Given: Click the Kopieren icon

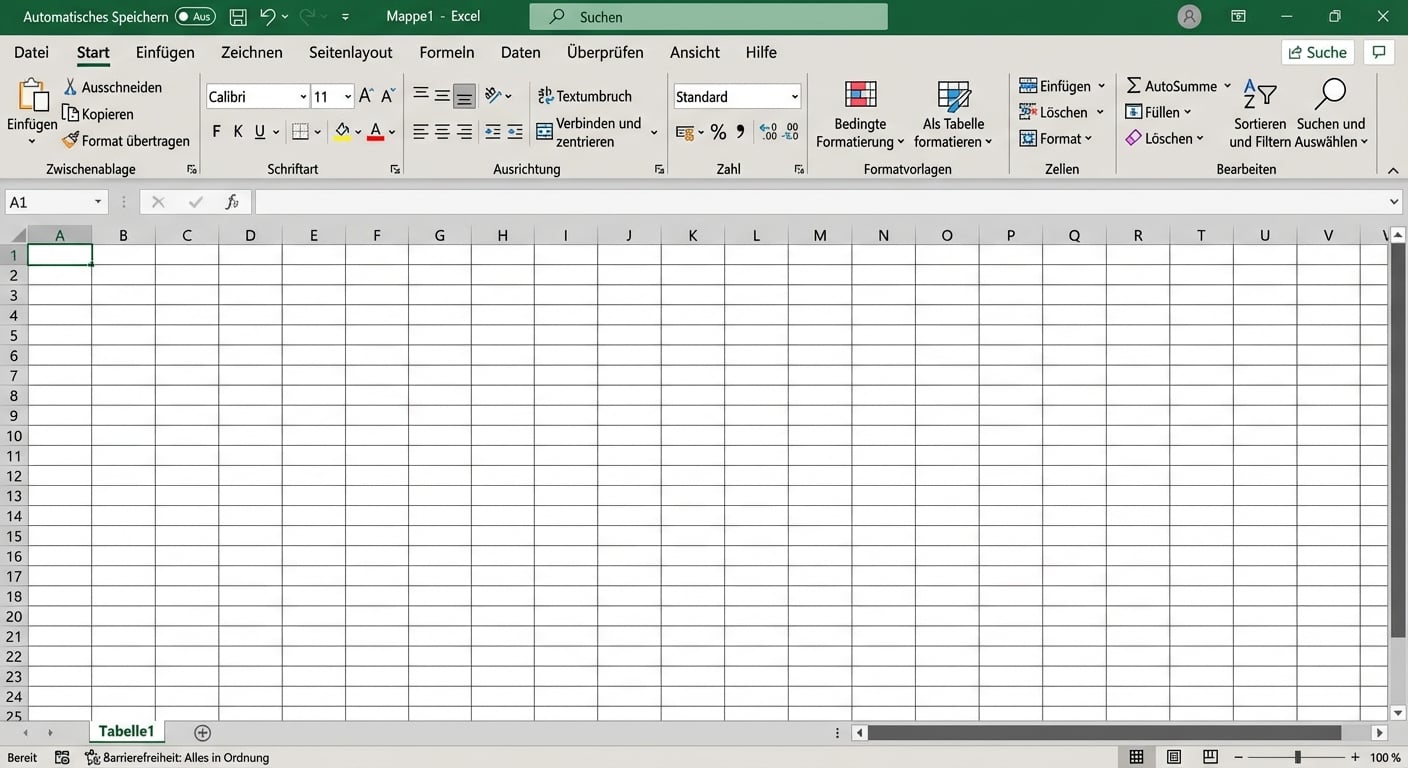Looking at the screenshot, I should tap(70, 114).
